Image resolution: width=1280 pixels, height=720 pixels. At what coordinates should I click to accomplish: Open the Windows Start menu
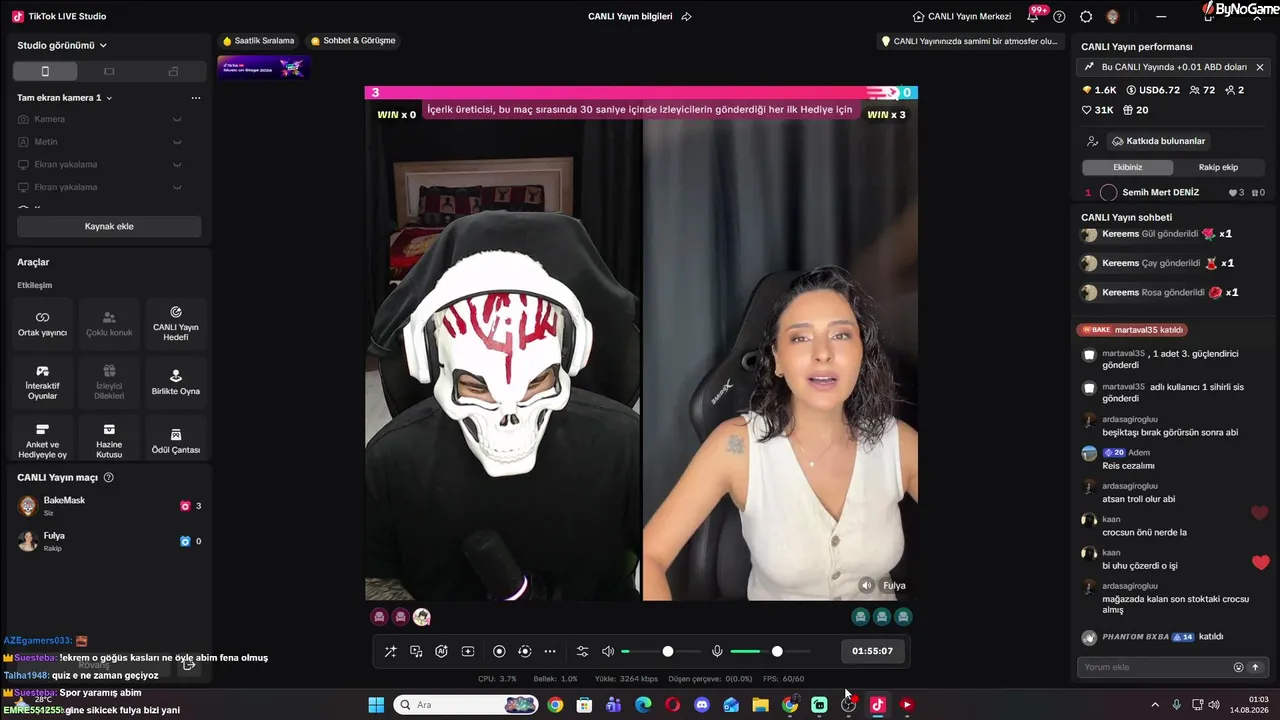[376, 705]
